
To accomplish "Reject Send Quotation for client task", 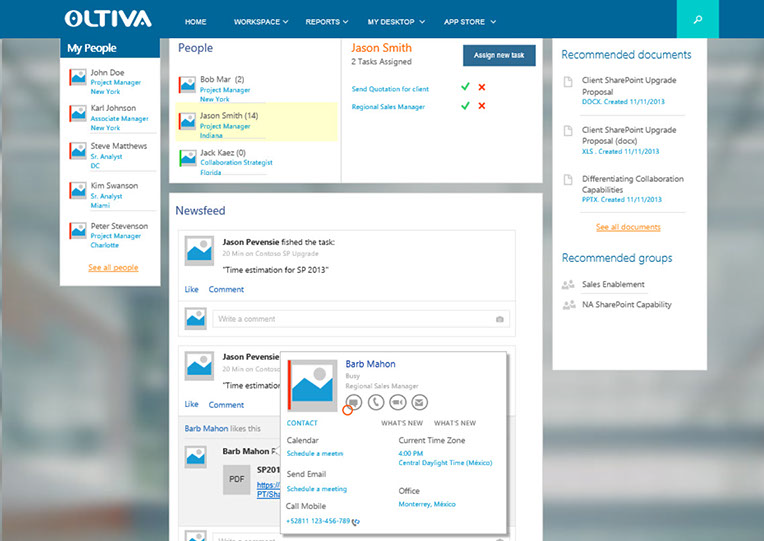I will coord(482,88).
